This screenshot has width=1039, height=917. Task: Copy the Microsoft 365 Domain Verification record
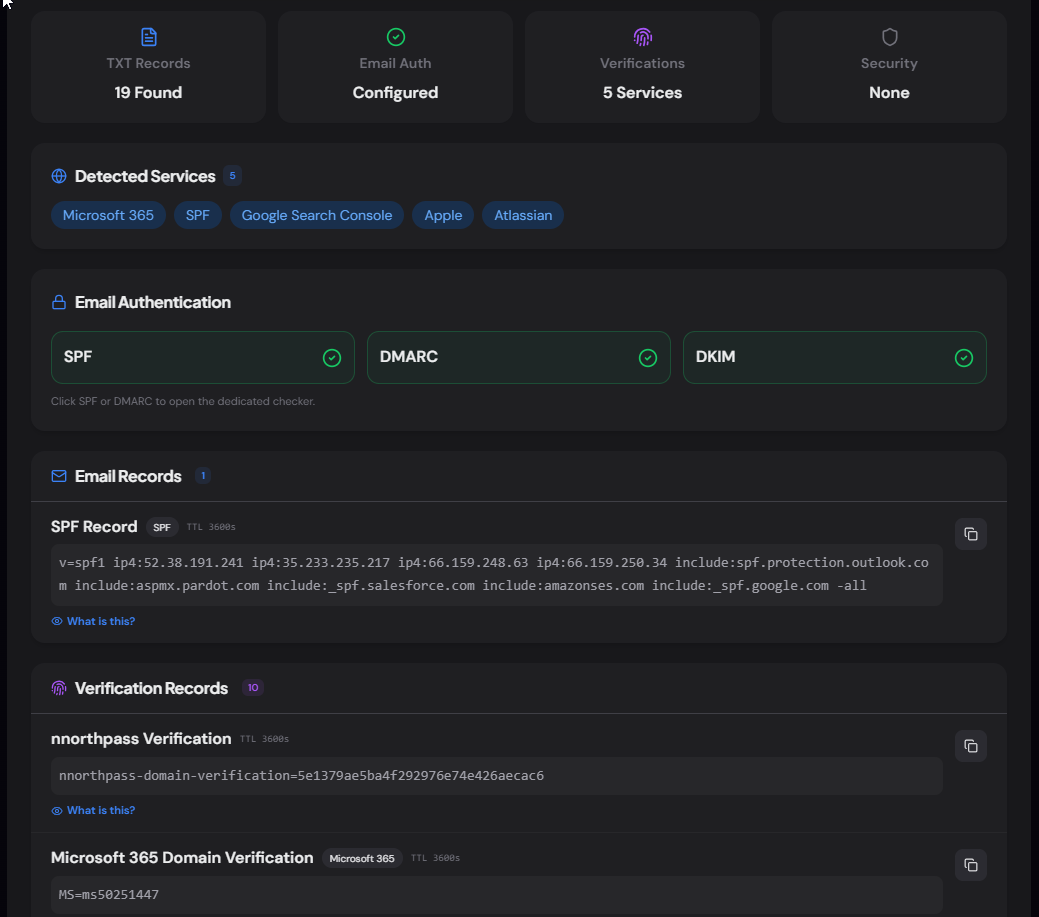[x=971, y=865]
